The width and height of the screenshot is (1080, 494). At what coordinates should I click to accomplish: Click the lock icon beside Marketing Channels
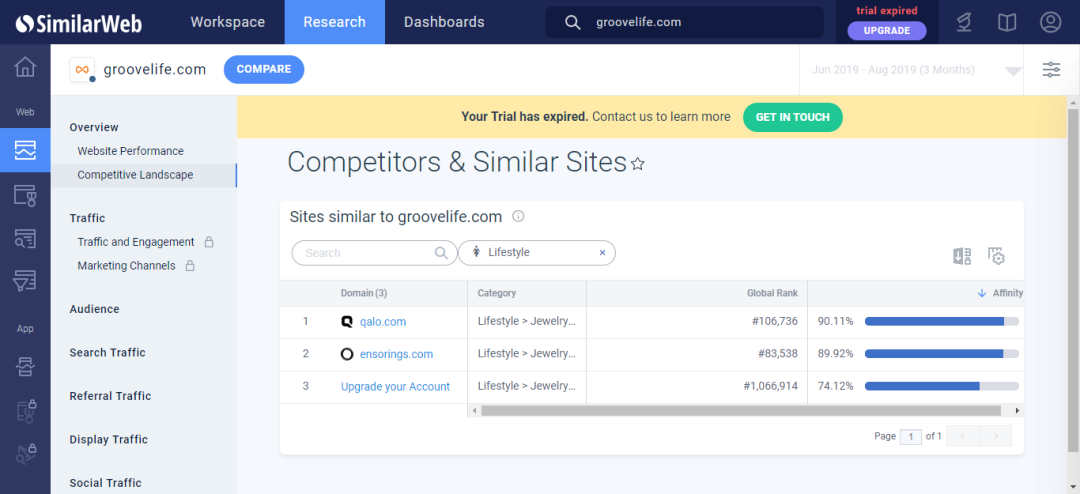coord(190,265)
